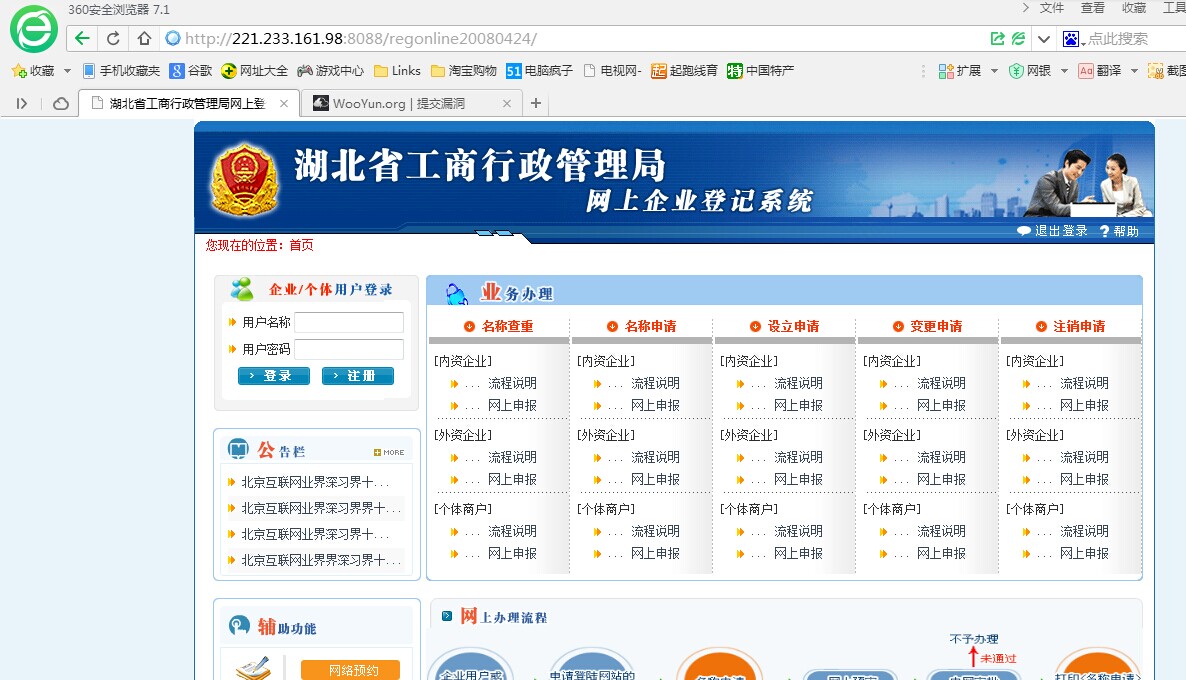Open the 查看 menu
Viewport: 1186px width, 680px height.
1092,8
